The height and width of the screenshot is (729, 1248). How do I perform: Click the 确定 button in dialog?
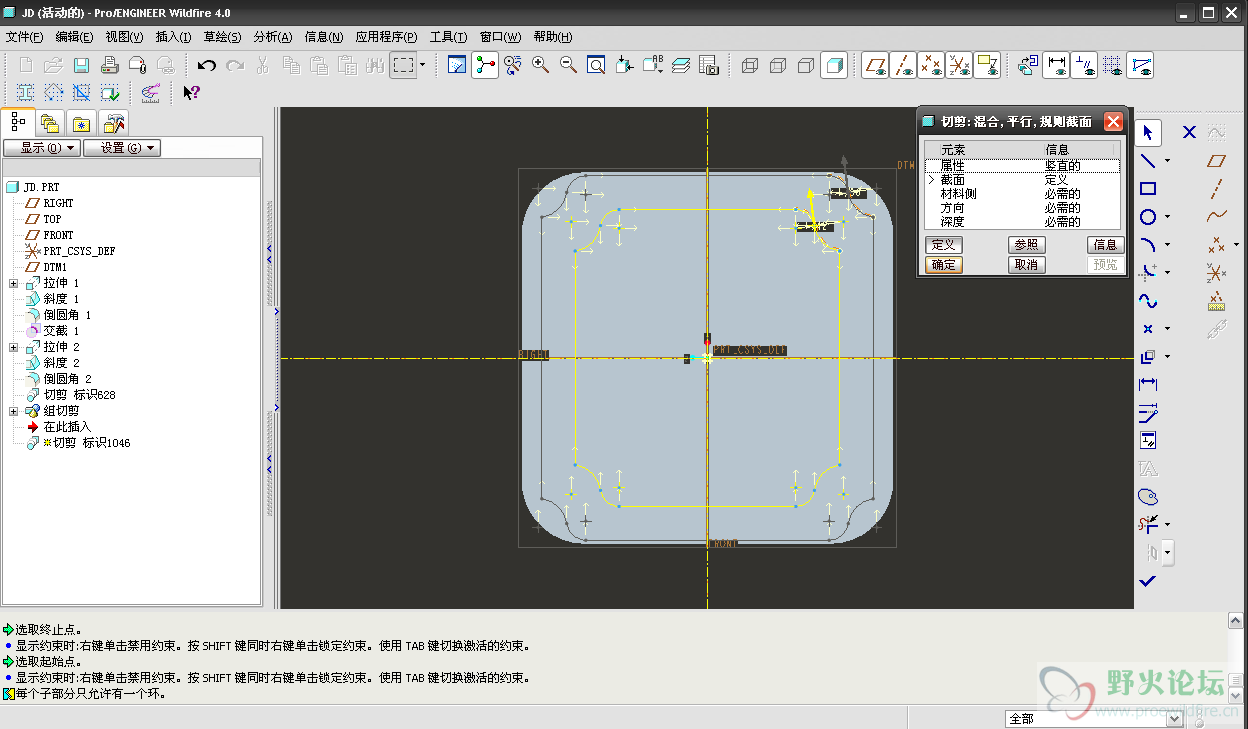click(944, 265)
